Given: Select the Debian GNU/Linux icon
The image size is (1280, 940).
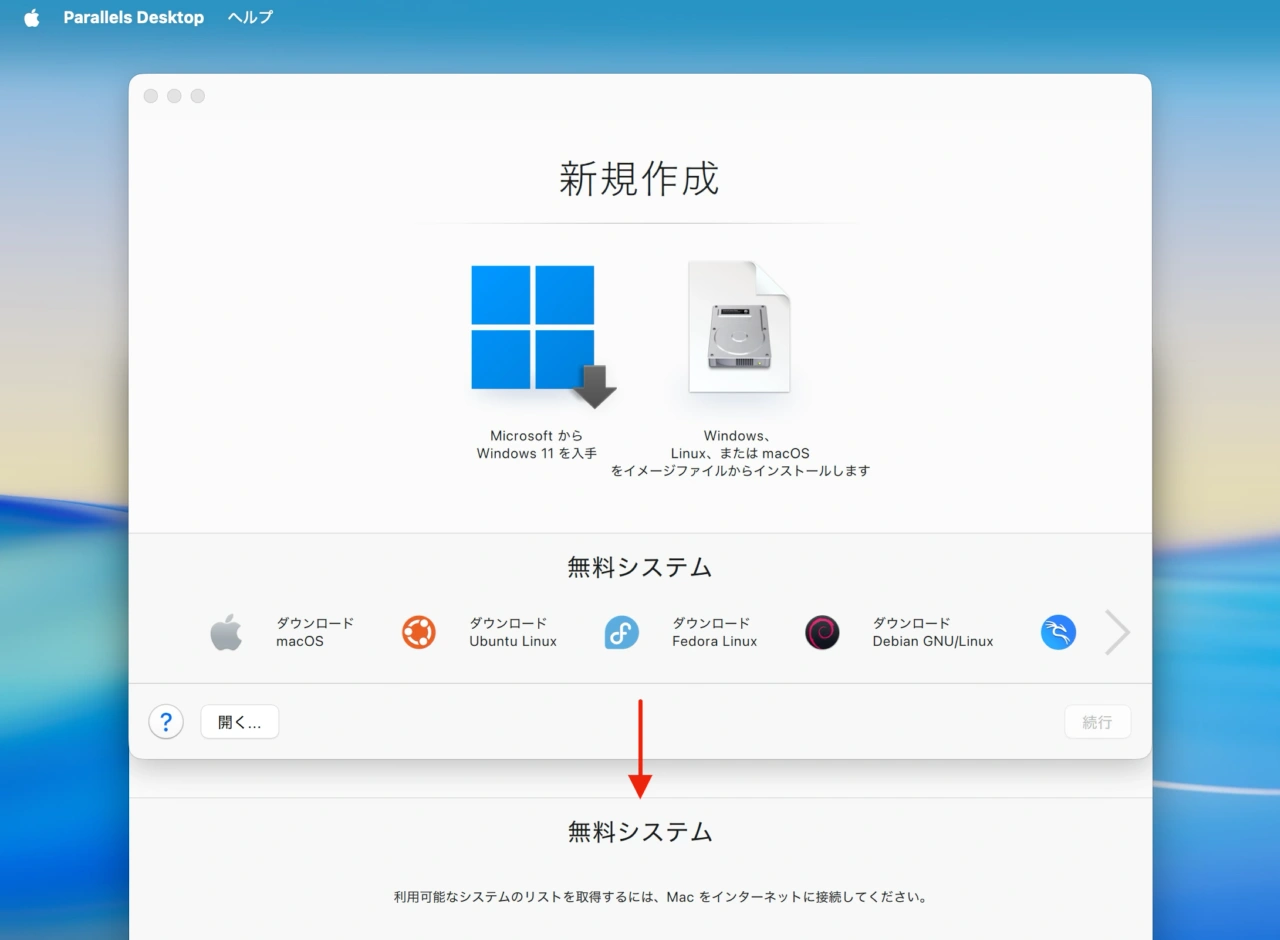Looking at the screenshot, I should [821, 632].
